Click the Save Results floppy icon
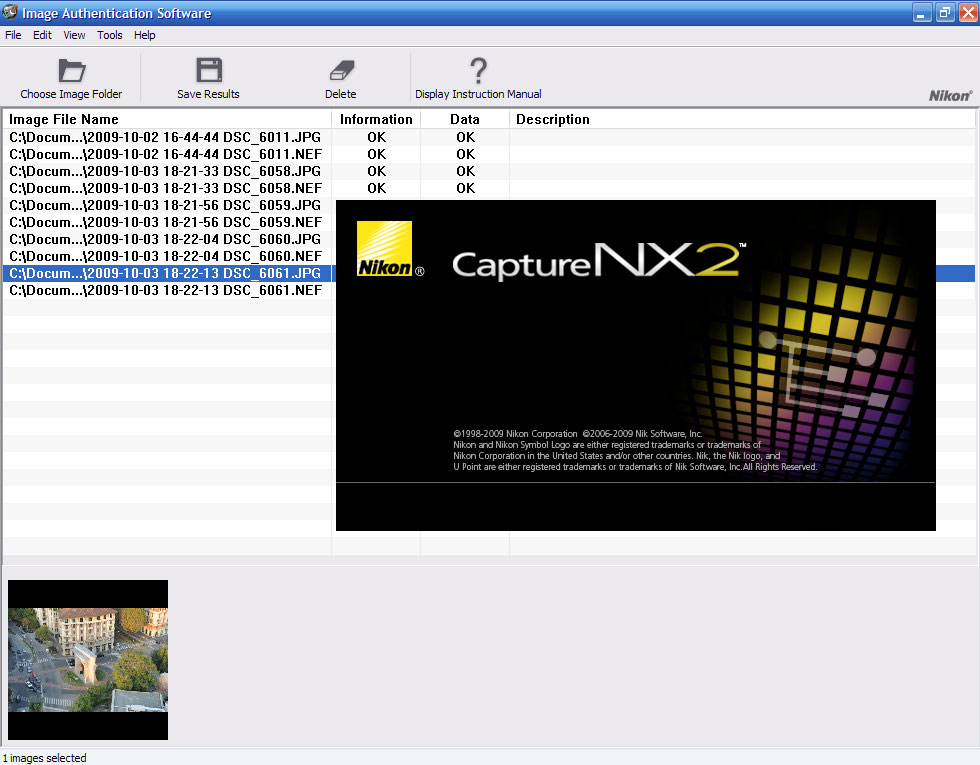 [209, 70]
